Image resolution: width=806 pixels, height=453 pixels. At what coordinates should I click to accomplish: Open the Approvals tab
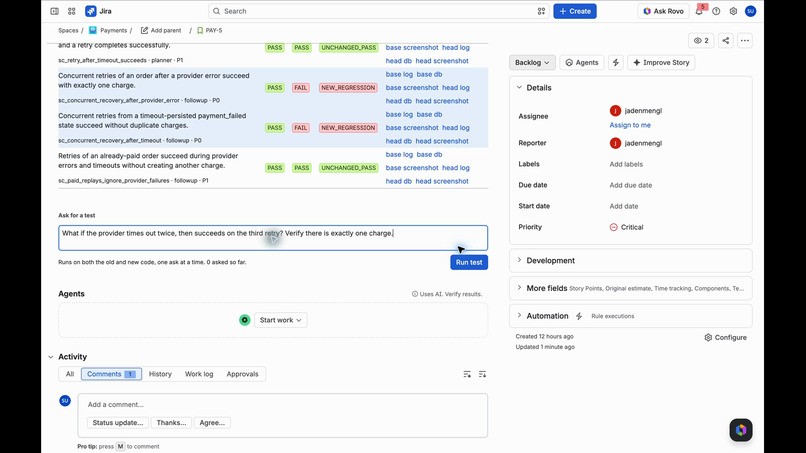point(242,374)
